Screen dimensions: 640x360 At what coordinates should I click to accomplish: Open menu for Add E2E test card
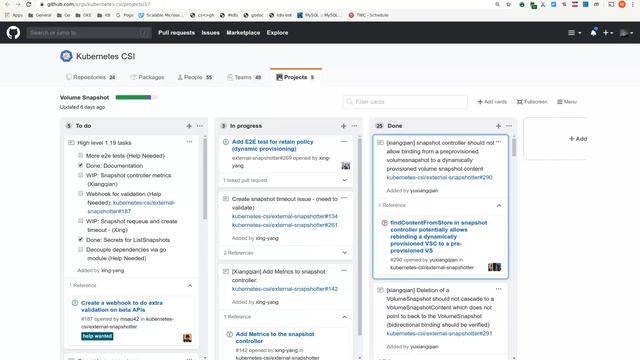tap(344, 142)
